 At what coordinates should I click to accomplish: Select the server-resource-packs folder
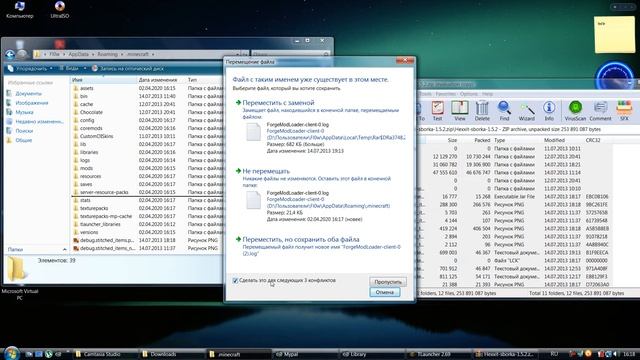coord(104,192)
